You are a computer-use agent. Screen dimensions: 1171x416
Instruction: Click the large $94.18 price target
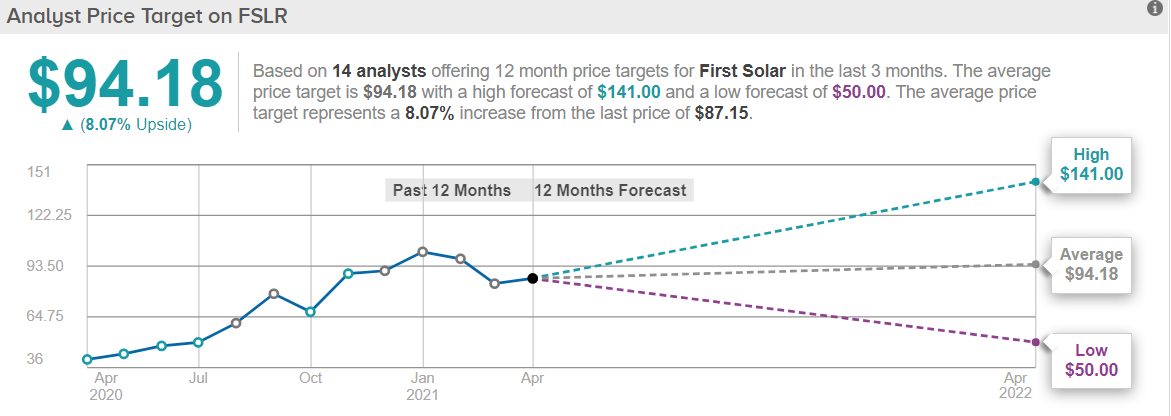click(125, 84)
